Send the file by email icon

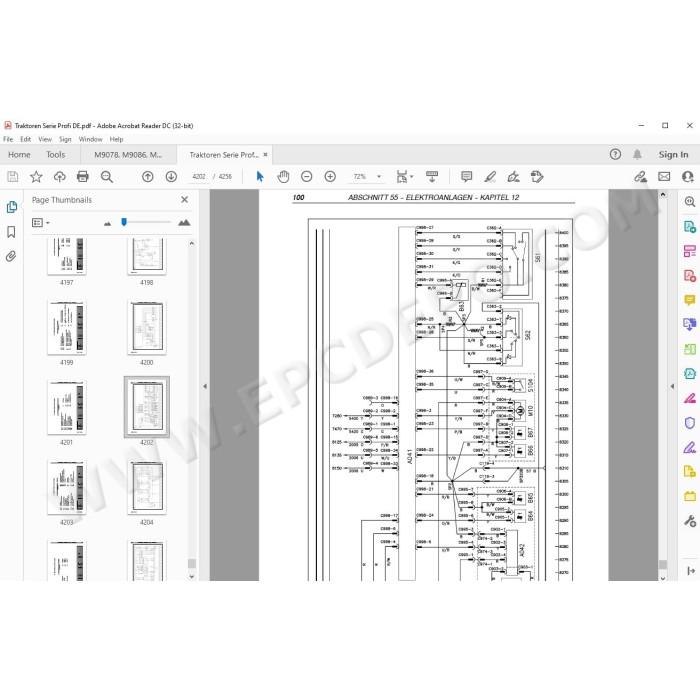tap(664, 177)
